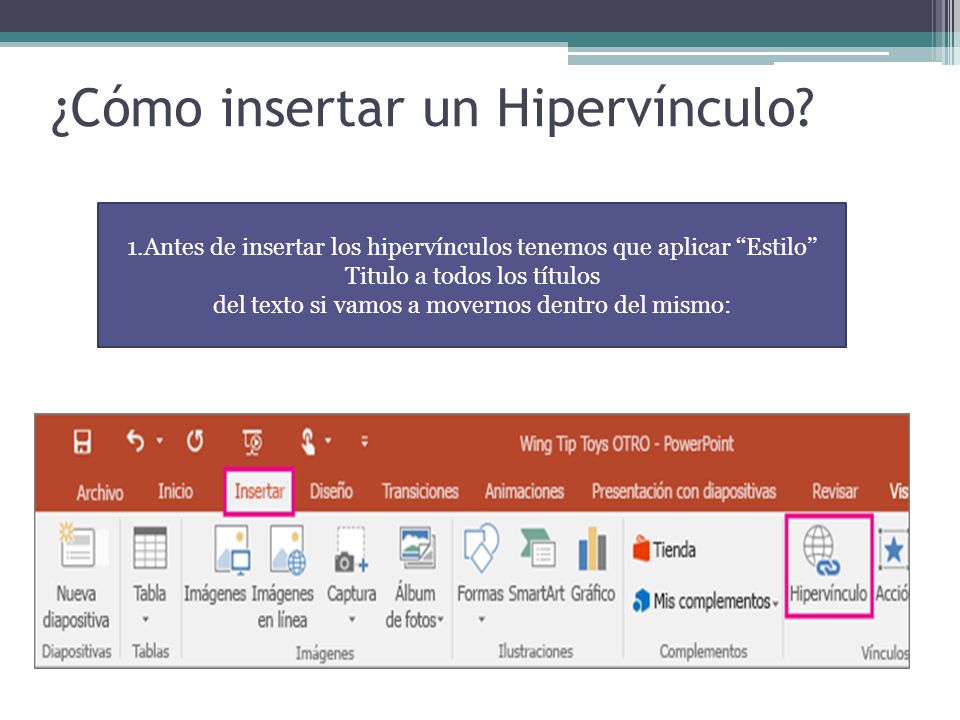Viewport: 960px width, 720px height.
Task: Click the Álbum de fotos icon
Action: pos(418,547)
